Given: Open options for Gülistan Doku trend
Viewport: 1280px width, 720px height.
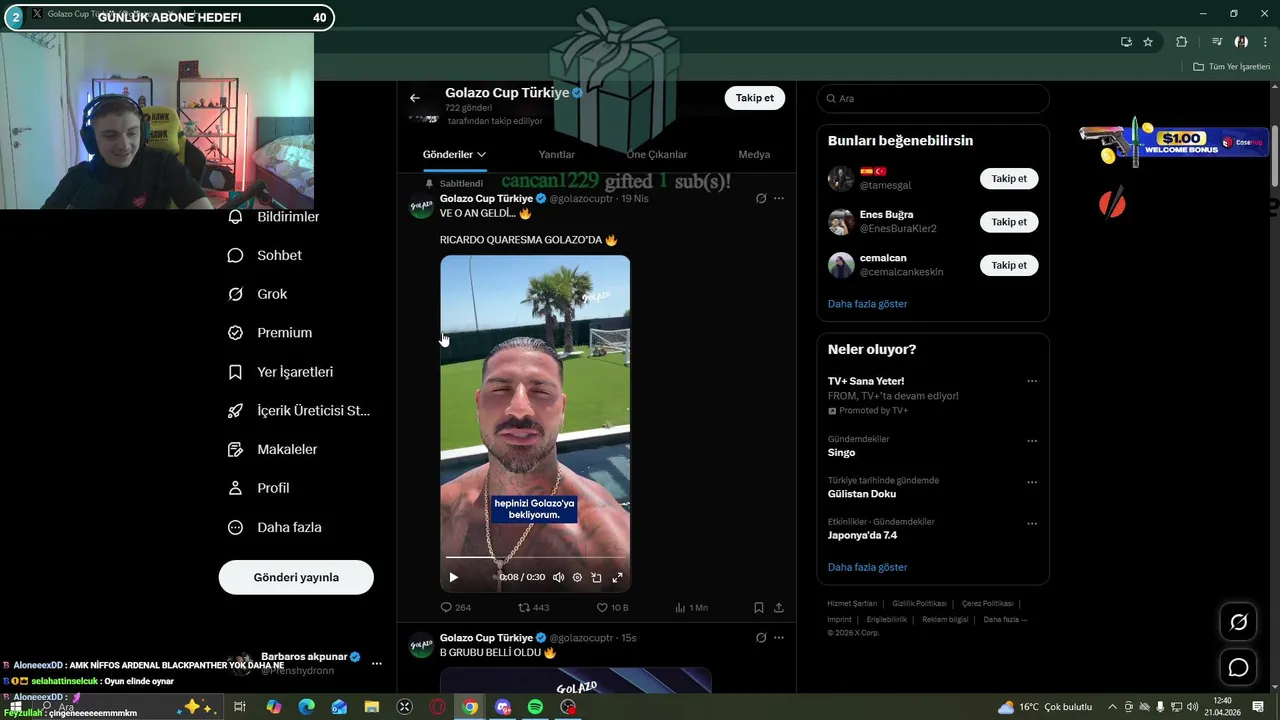Looking at the screenshot, I should [1032, 482].
